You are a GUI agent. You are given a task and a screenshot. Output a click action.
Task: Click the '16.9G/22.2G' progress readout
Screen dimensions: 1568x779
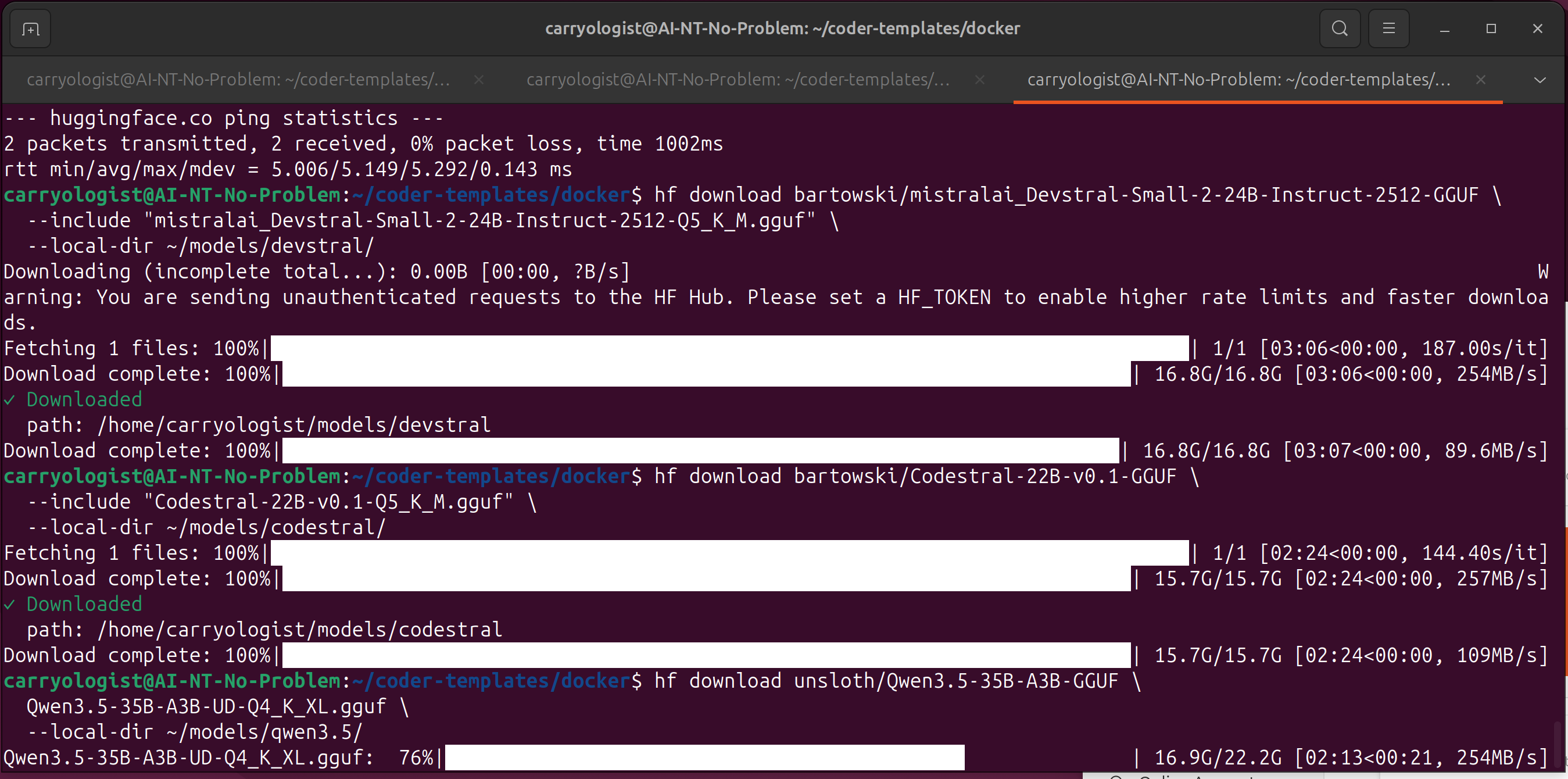[x=1218, y=757]
